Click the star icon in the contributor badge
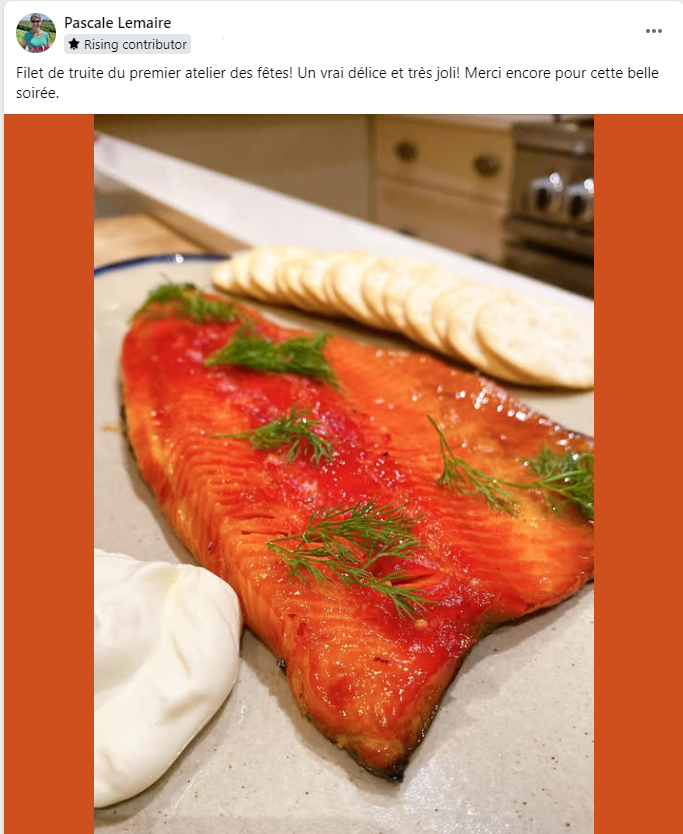Image resolution: width=683 pixels, height=834 pixels. pos(74,44)
